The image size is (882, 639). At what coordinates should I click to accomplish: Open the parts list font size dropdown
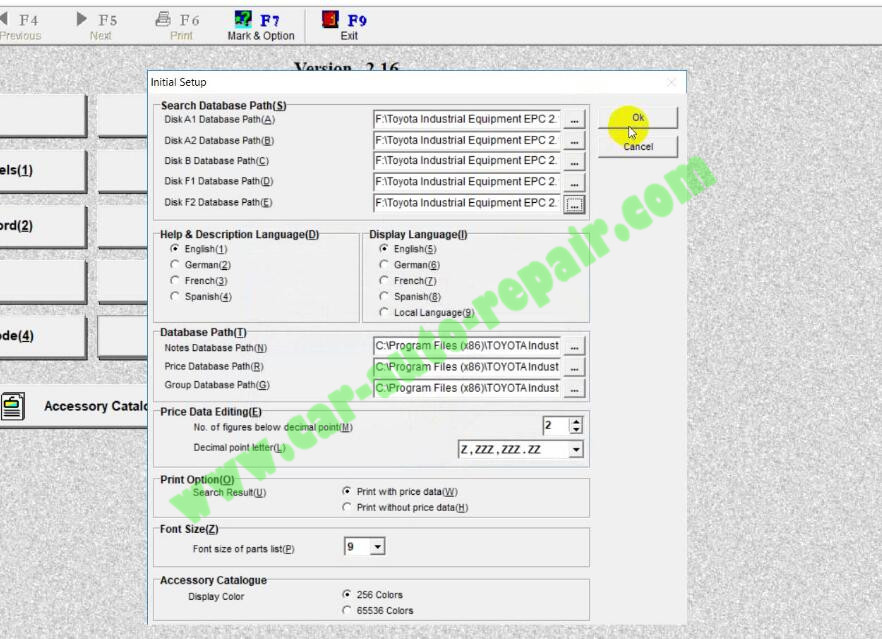click(378, 546)
